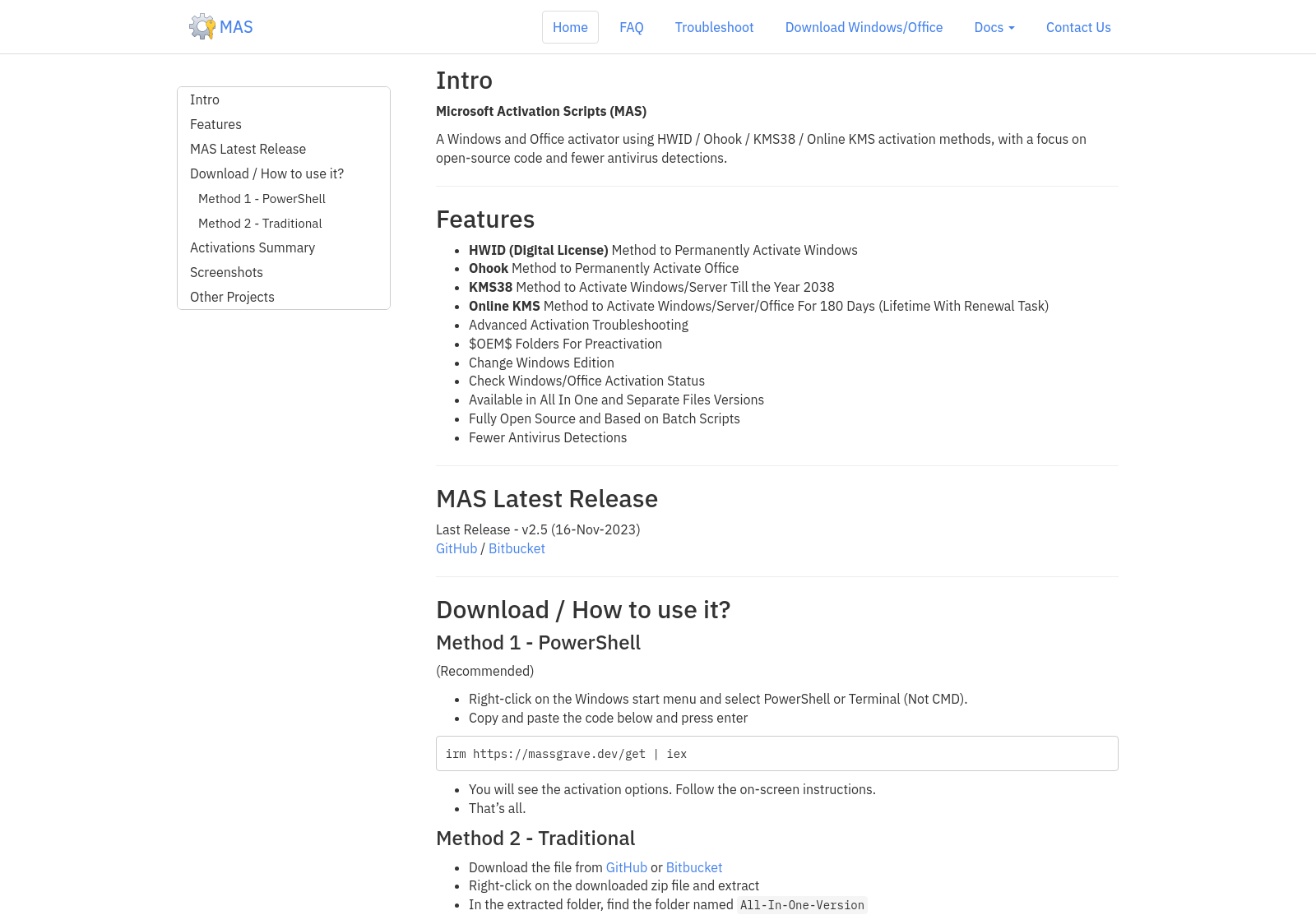The image size is (1316, 915).
Task: Click the Method 2 - Traditional heading
Action: (535, 839)
